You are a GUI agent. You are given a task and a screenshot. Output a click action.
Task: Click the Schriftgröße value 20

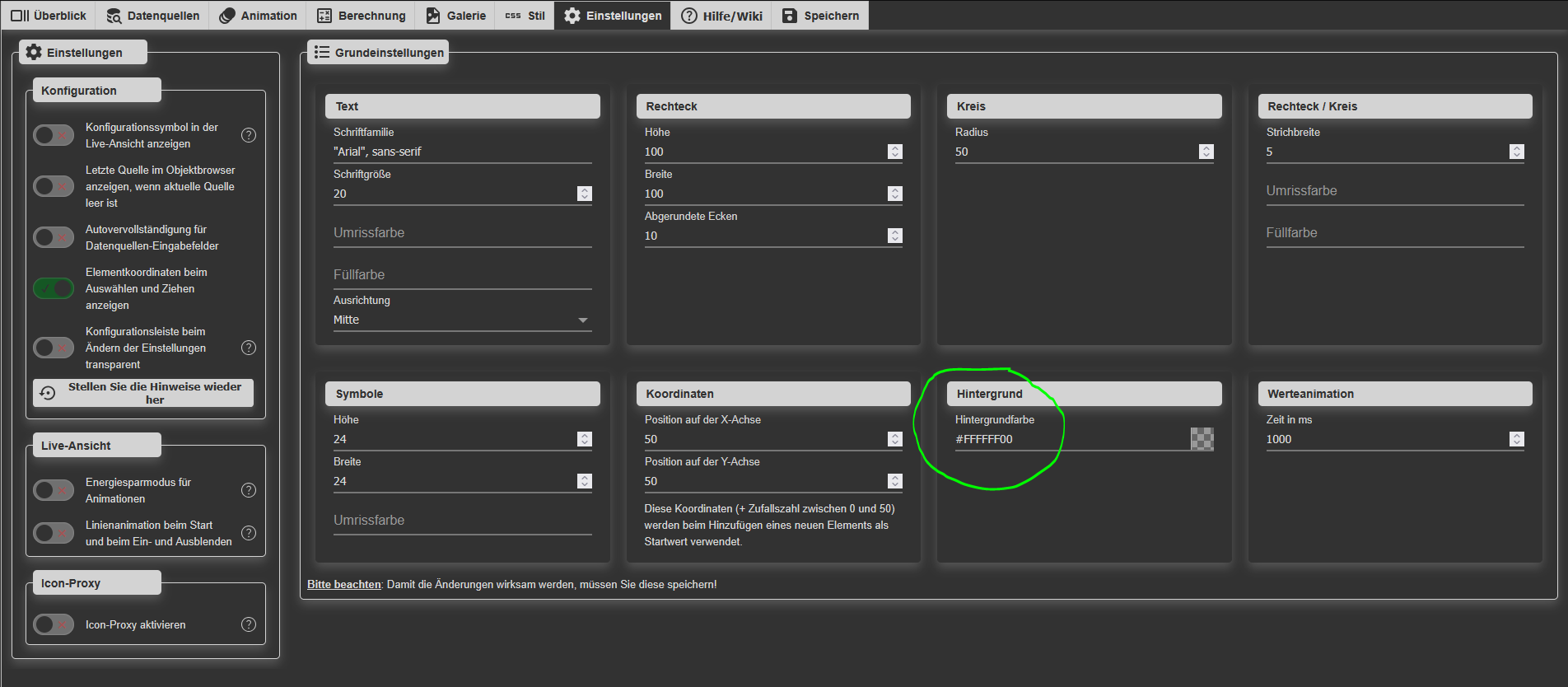pos(340,194)
